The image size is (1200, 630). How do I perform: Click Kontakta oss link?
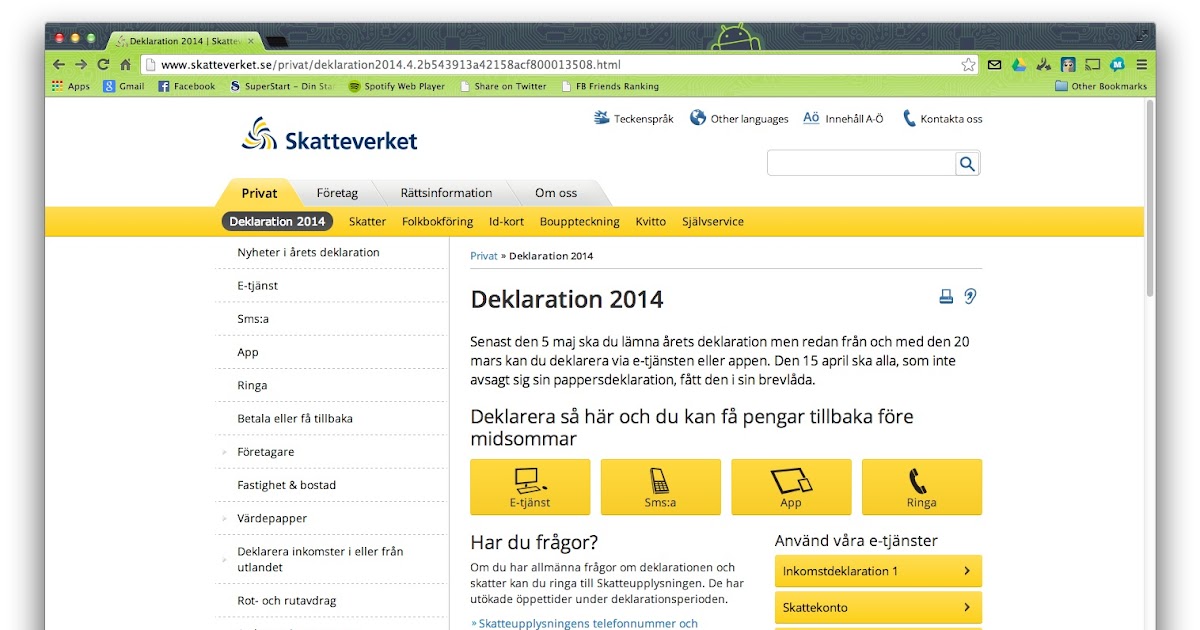click(942, 118)
